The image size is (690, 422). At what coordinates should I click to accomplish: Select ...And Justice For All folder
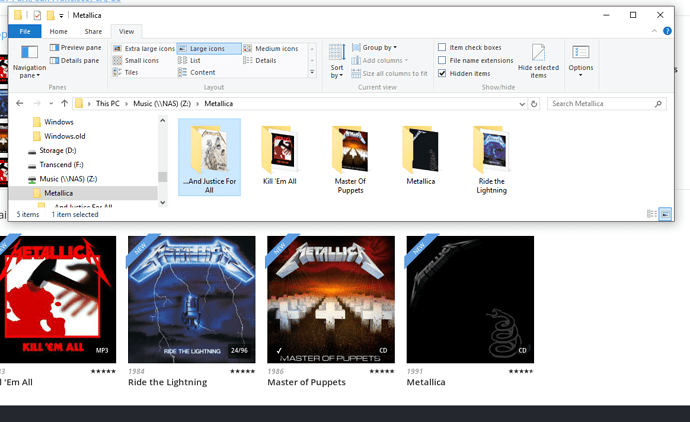pos(209,157)
